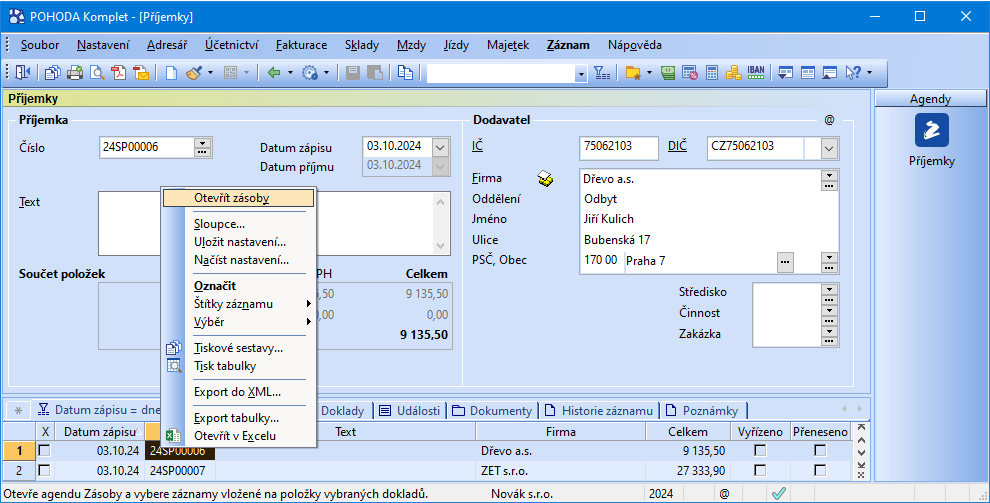Click the copy record icon in the toolbar
The image size is (990, 503).
tap(405, 73)
